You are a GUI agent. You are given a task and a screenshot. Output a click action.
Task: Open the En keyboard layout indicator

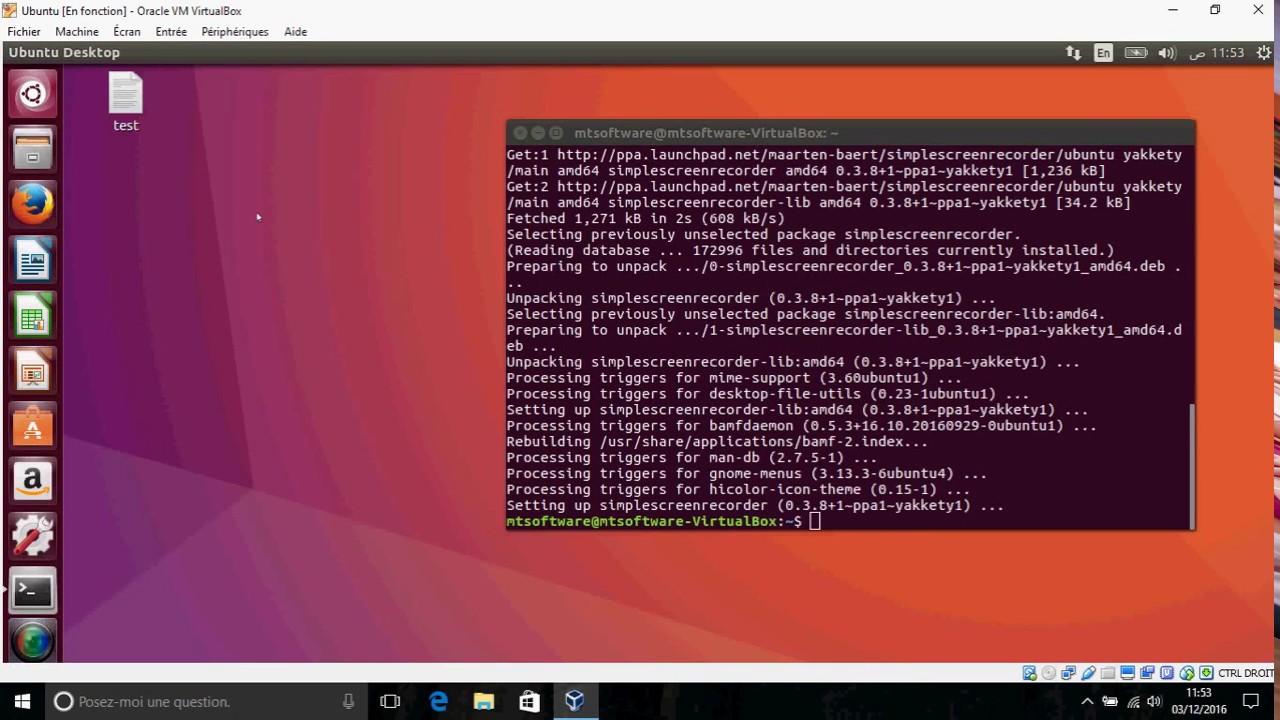click(x=1103, y=53)
